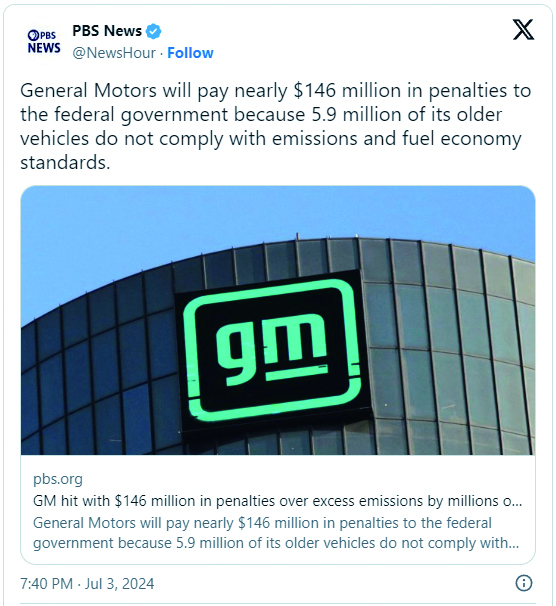Viewport: 556px width, 606px height.
Task: Click the X logo icon
Action: click(523, 29)
